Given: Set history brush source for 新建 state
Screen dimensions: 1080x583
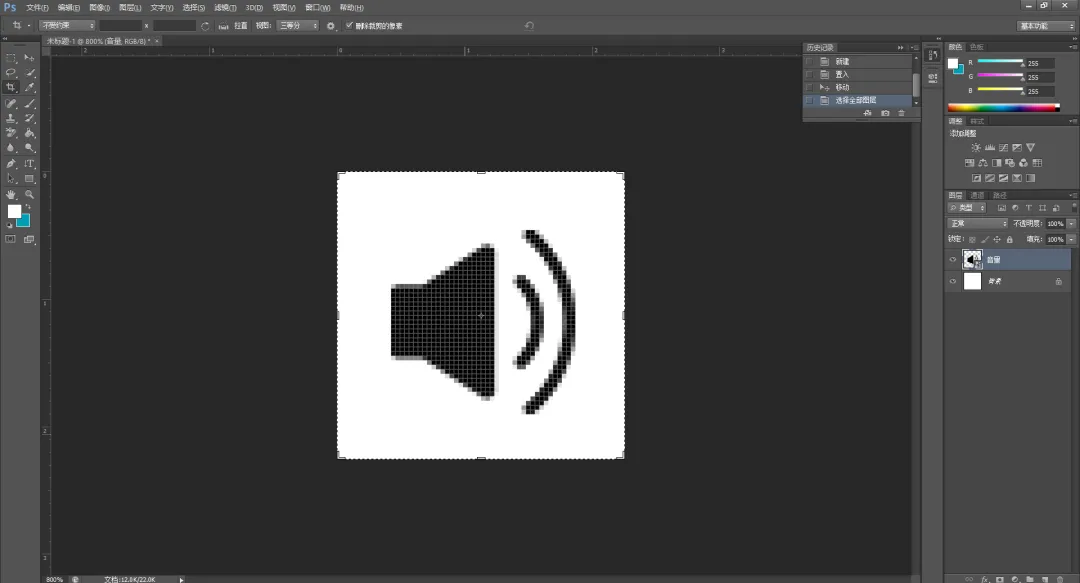Looking at the screenshot, I should (809, 61).
